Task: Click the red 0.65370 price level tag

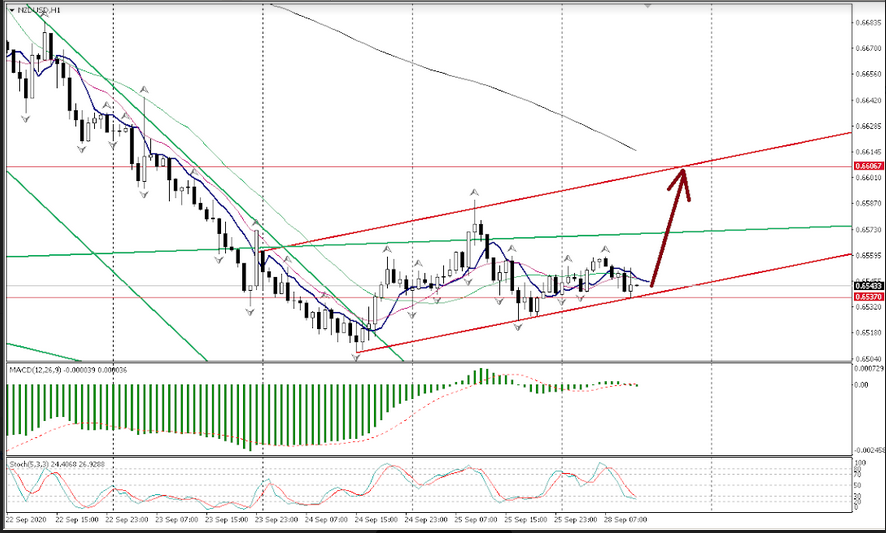Action: (867, 297)
